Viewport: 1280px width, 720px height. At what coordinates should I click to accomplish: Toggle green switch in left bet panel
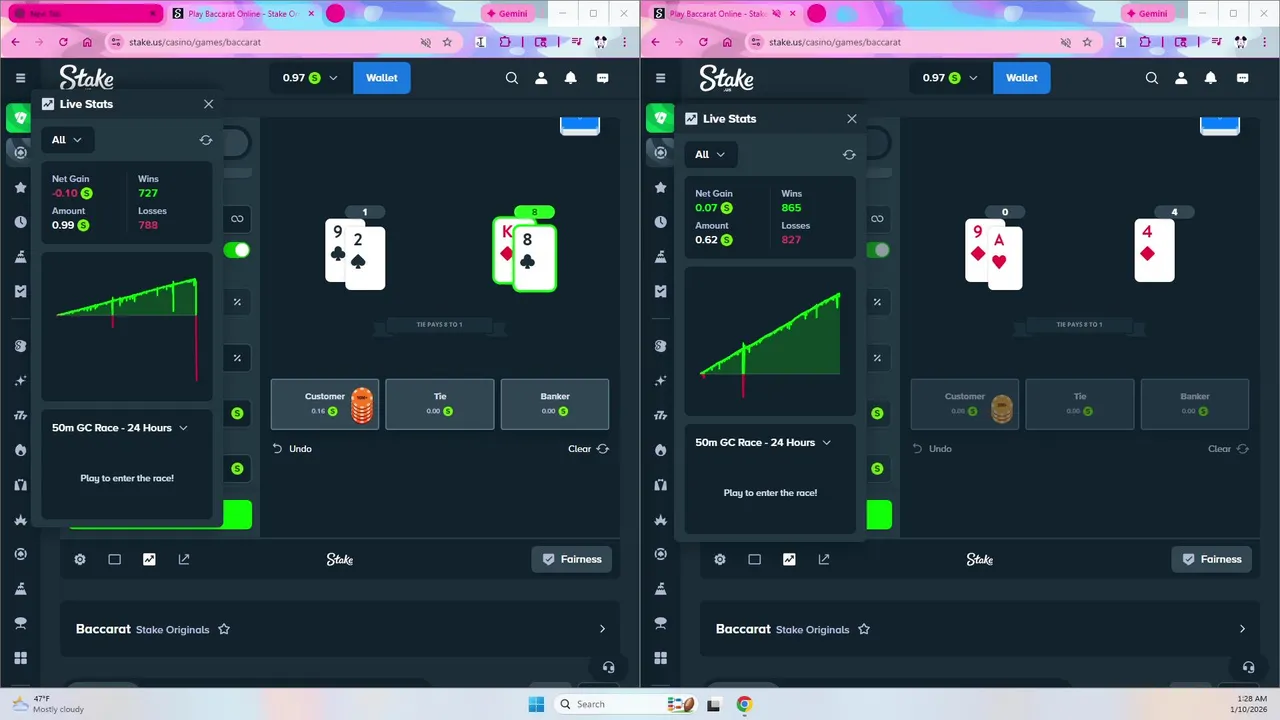[x=237, y=250]
